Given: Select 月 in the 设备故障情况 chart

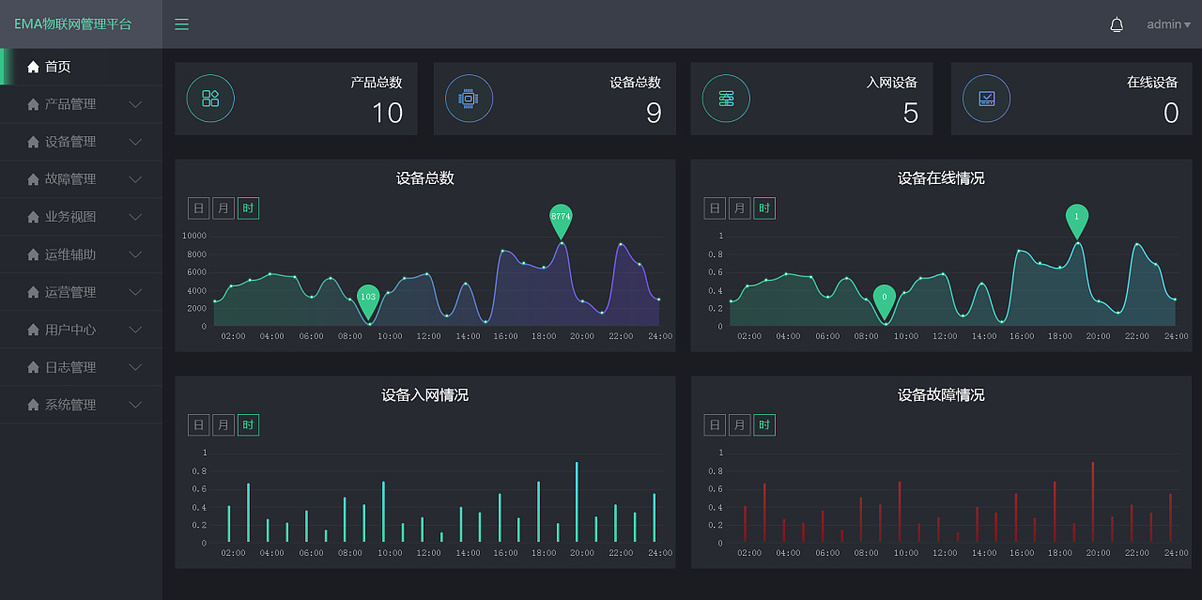Looking at the screenshot, I should coord(739,425).
